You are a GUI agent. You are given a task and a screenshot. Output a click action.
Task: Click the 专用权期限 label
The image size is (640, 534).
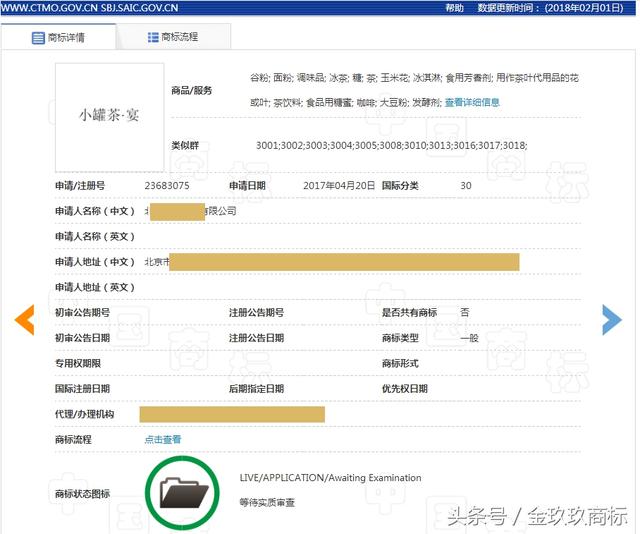click(x=78, y=363)
